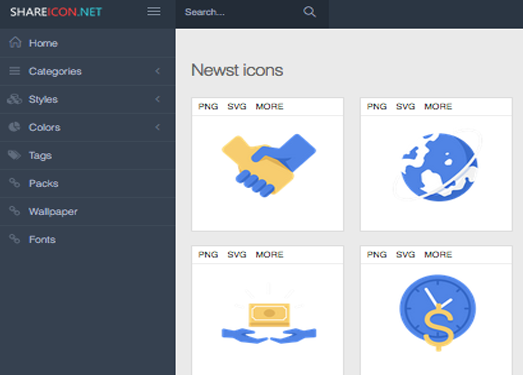The height and width of the screenshot is (375, 523).
Task: Click the Styles cubes icon
Action: coord(14,99)
